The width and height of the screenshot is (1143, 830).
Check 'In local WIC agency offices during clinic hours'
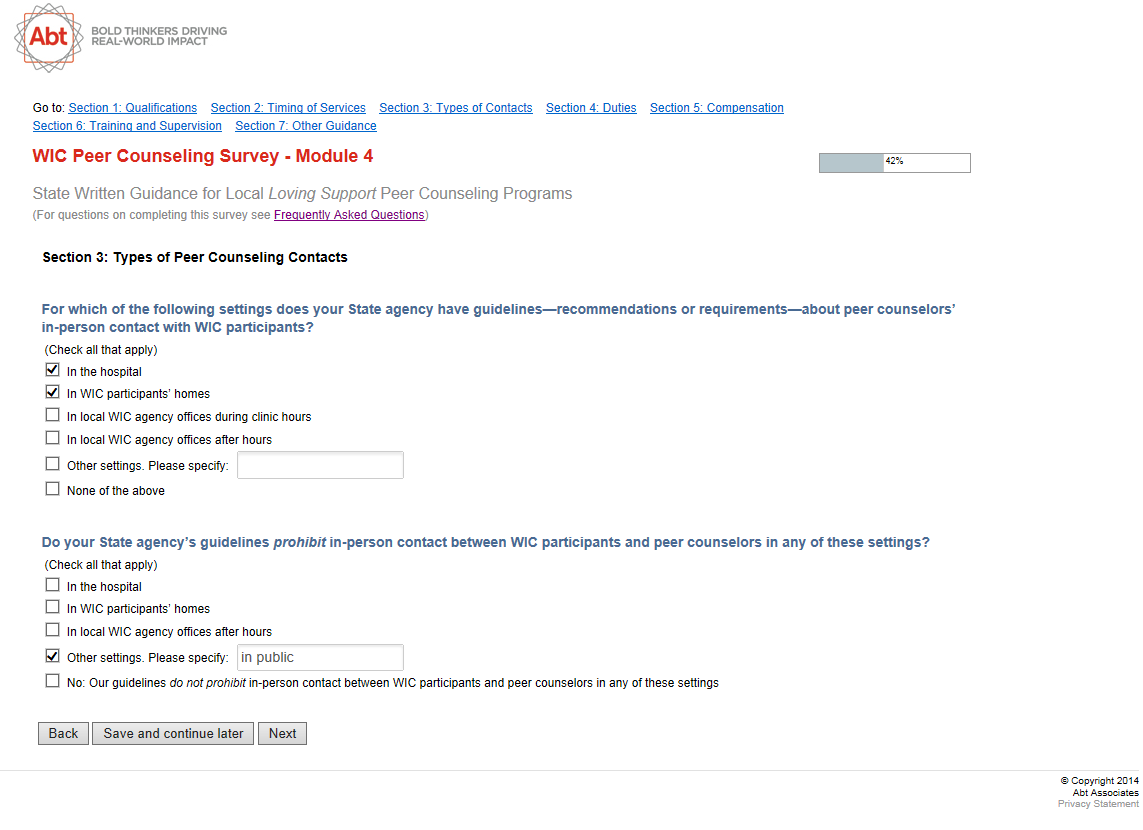(x=53, y=415)
